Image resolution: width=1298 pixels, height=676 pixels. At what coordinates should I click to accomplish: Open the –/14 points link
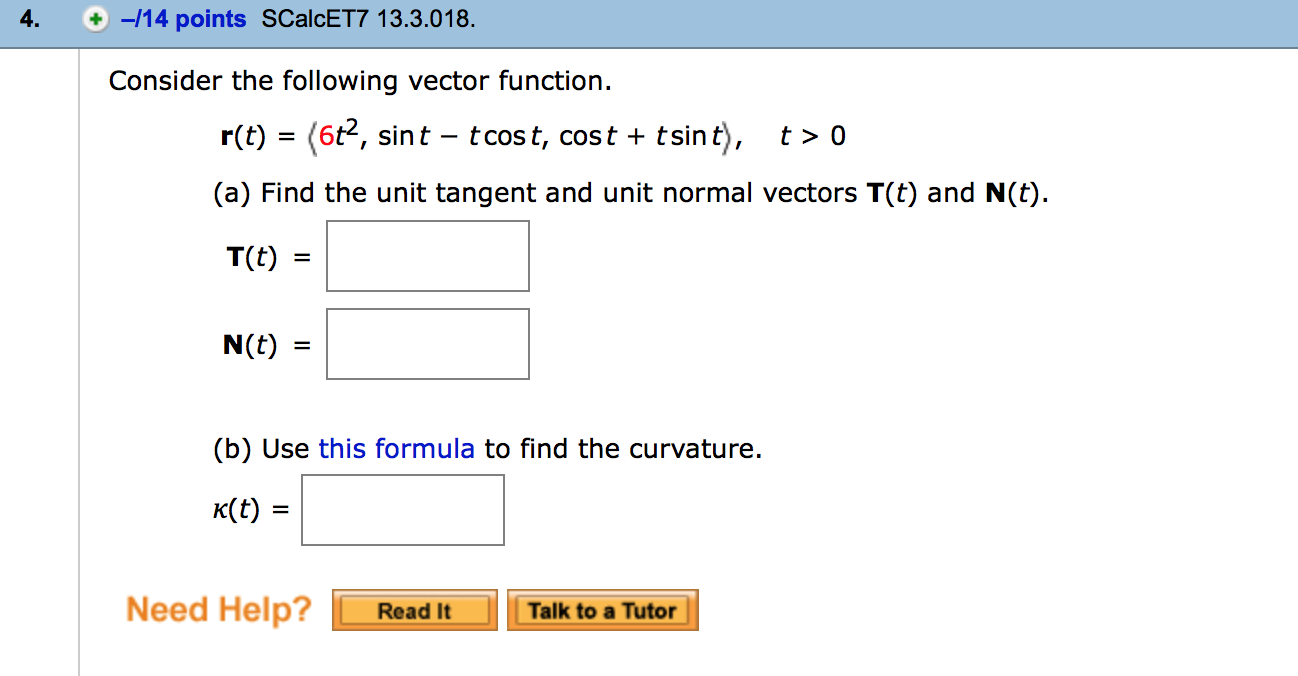pyautogui.click(x=182, y=20)
